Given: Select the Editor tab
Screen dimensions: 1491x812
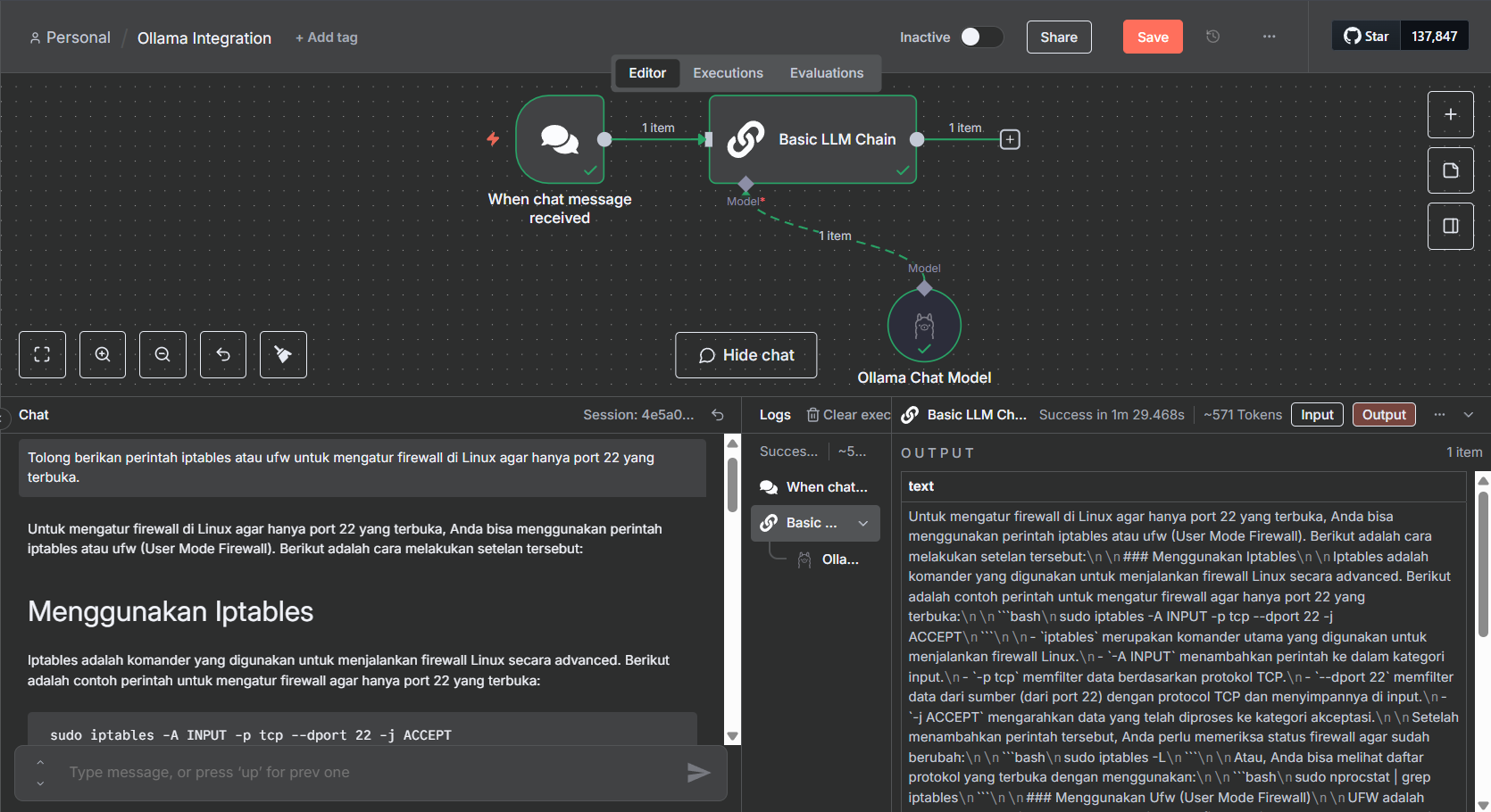Looking at the screenshot, I should tap(647, 73).
